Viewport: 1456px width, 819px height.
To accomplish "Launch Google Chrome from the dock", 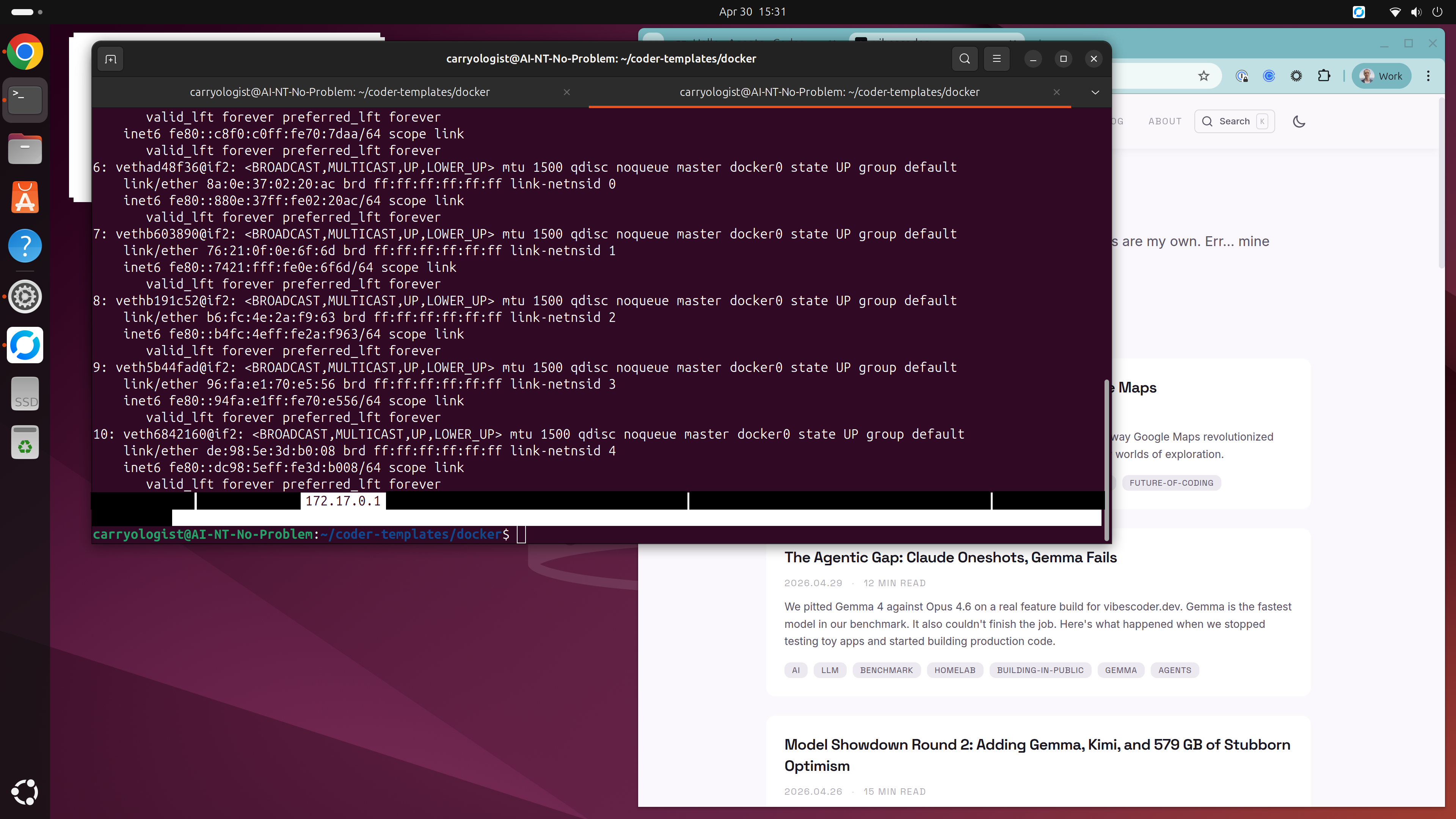I will click(25, 52).
